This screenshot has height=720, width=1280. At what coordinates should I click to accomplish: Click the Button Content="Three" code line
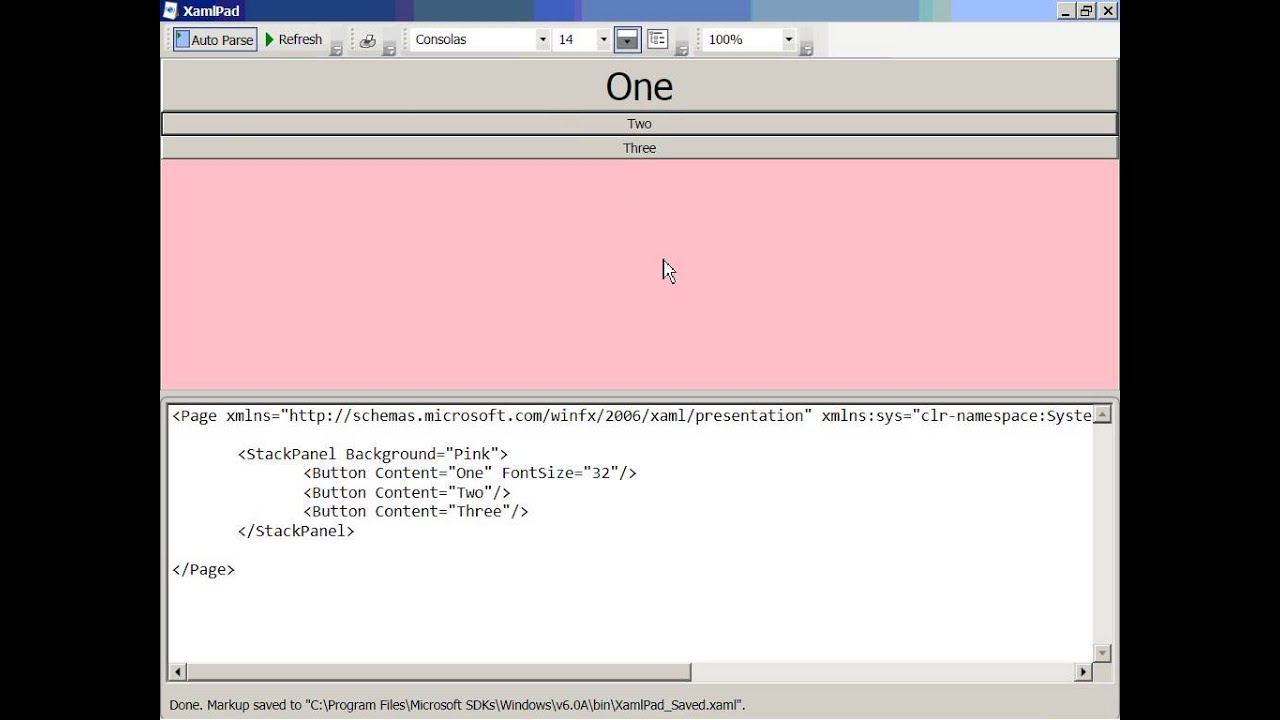[416, 511]
